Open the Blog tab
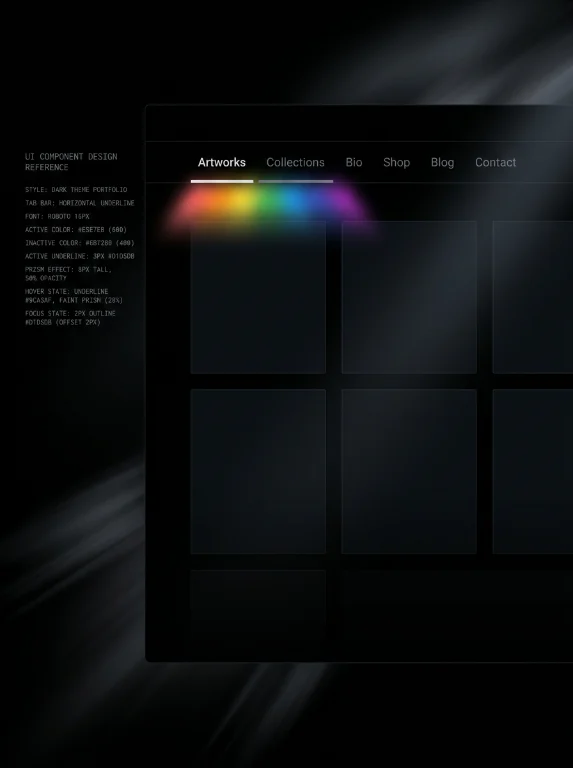Image resolution: width=573 pixels, height=768 pixels. [x=442, y=163]
